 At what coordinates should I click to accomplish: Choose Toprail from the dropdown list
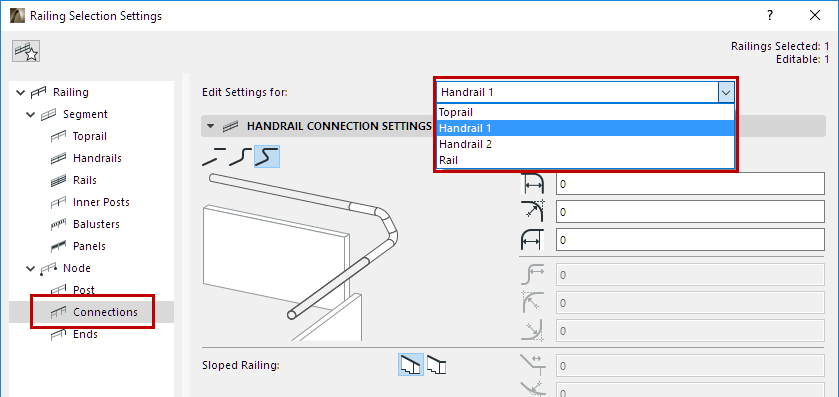(585, 112)
